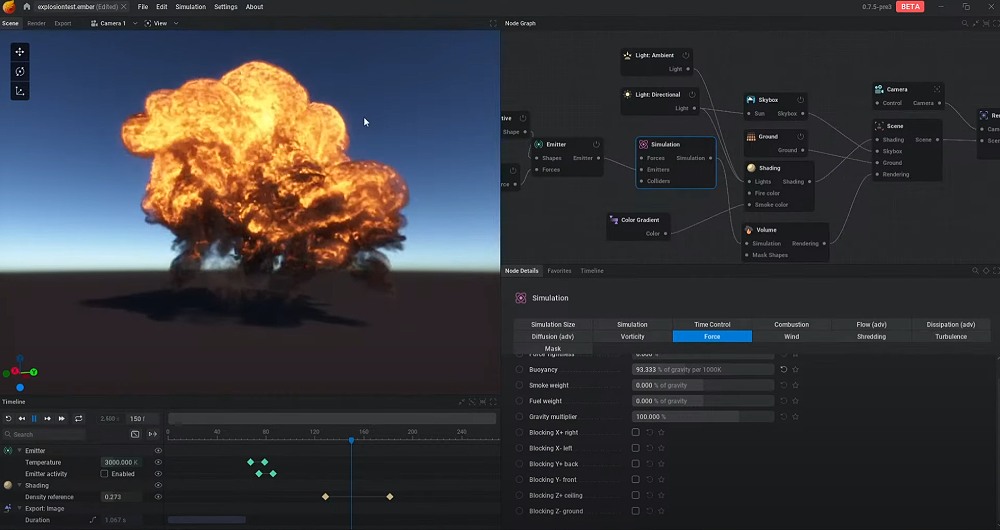
Task: Click the Smoke weight slider
Action: click(703, 385)
